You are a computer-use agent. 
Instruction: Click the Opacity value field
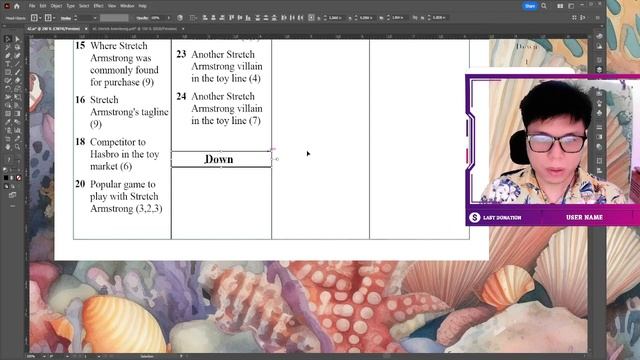pos(157,18)
